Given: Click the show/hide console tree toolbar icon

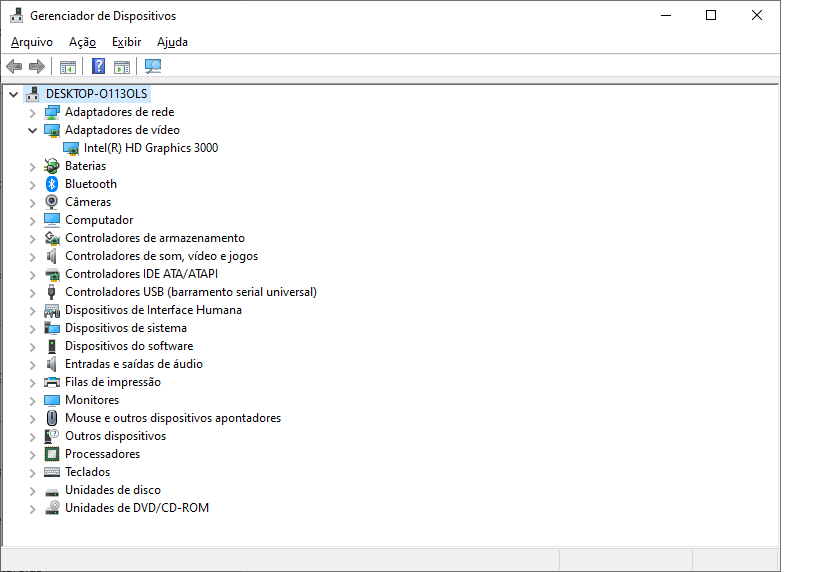Looking at the screenshot, I should coord(68,67).
